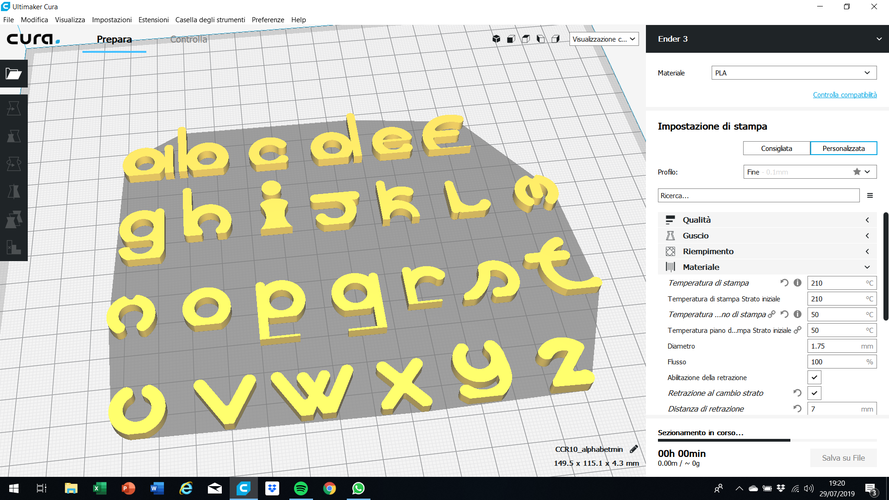
Task: Click the Diametro value field
Action: pos(842,346)
